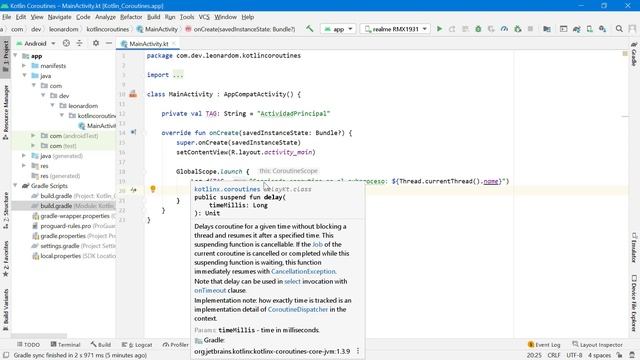Open the Android project view dropdown
The width and height of the screenshot is (640, 360).
[x=36, y=43]
